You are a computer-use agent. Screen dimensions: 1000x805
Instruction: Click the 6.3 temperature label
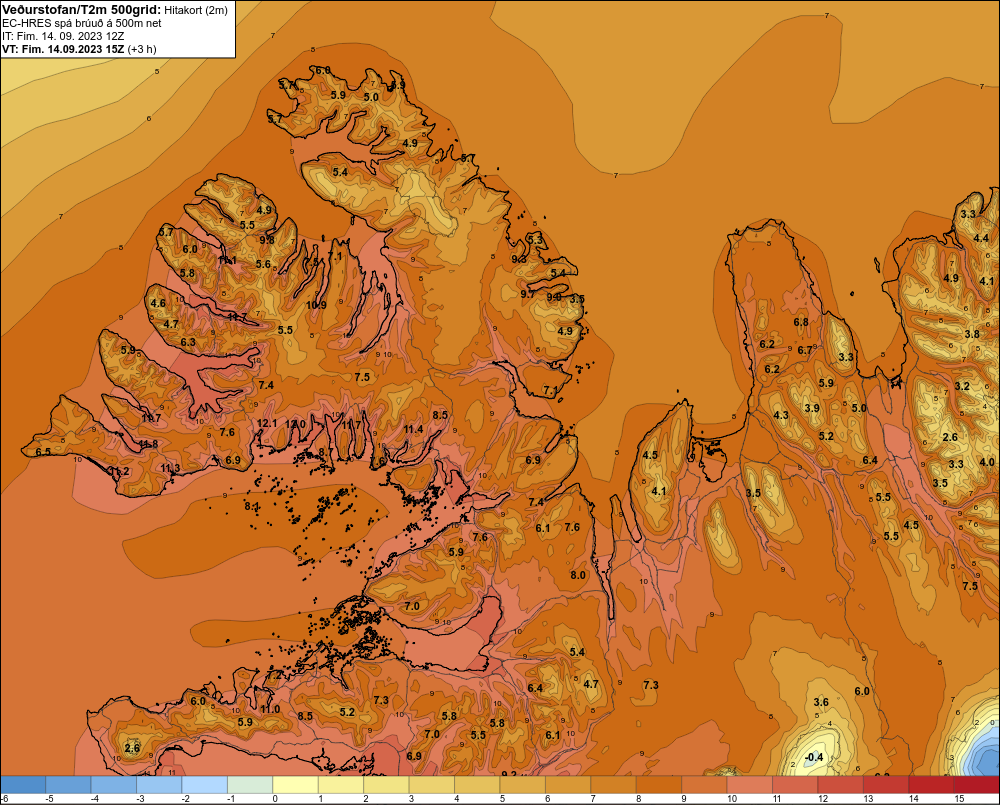point(188,342)
